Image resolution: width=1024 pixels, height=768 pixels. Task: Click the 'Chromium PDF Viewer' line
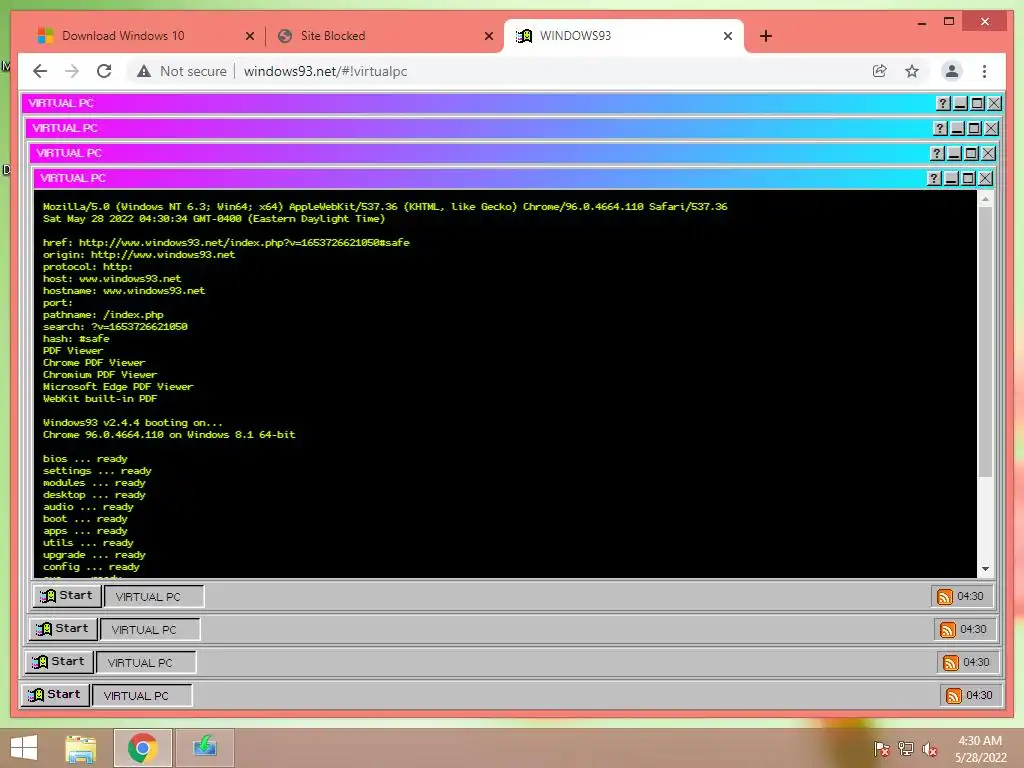click(100, 374)
